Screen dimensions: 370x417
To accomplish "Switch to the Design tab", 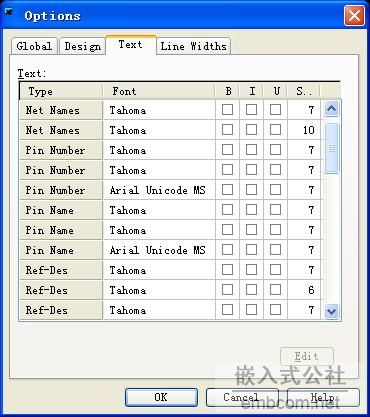I will [82, 46].
